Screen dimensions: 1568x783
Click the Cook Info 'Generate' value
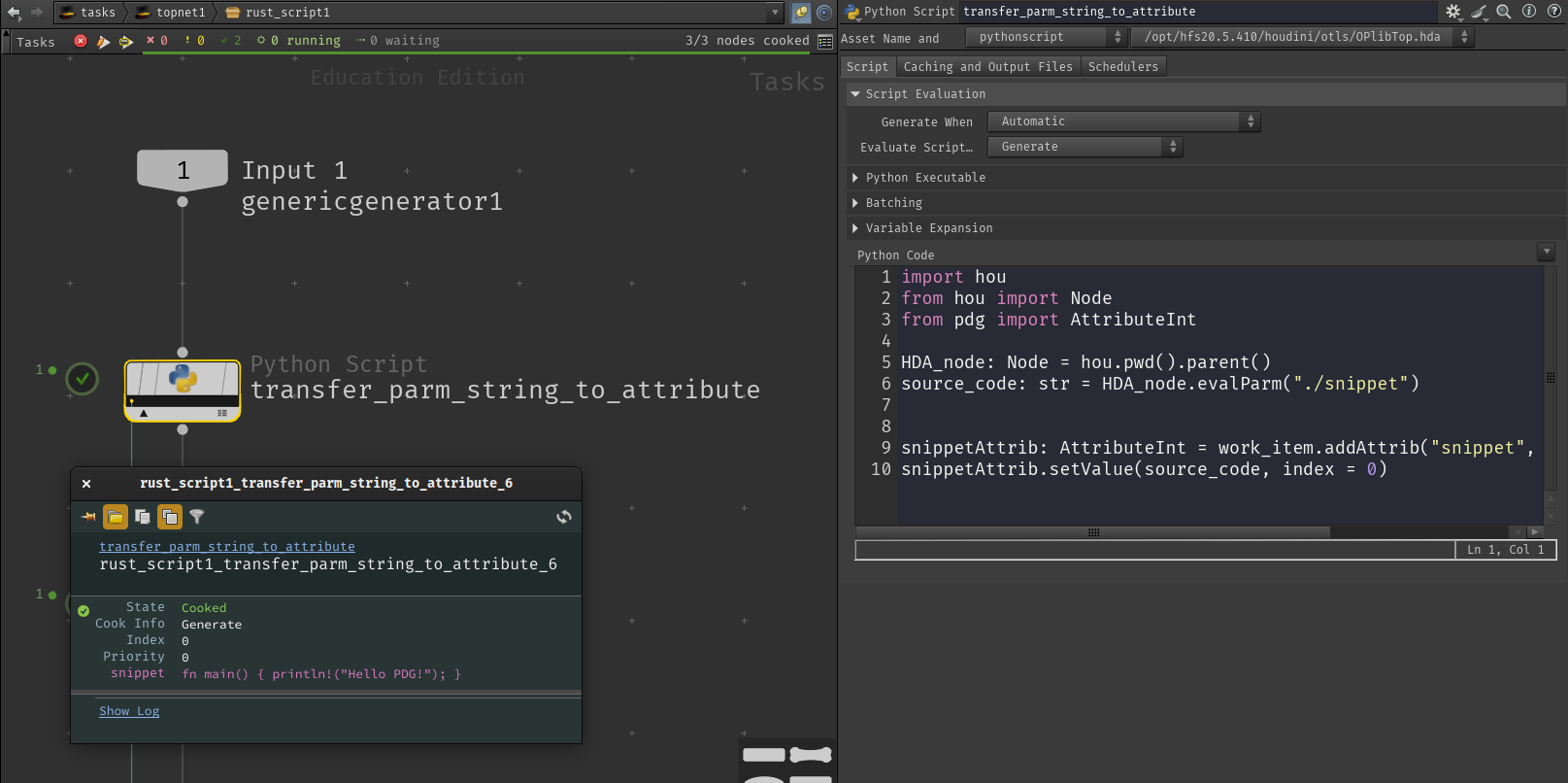click(212, 625)
